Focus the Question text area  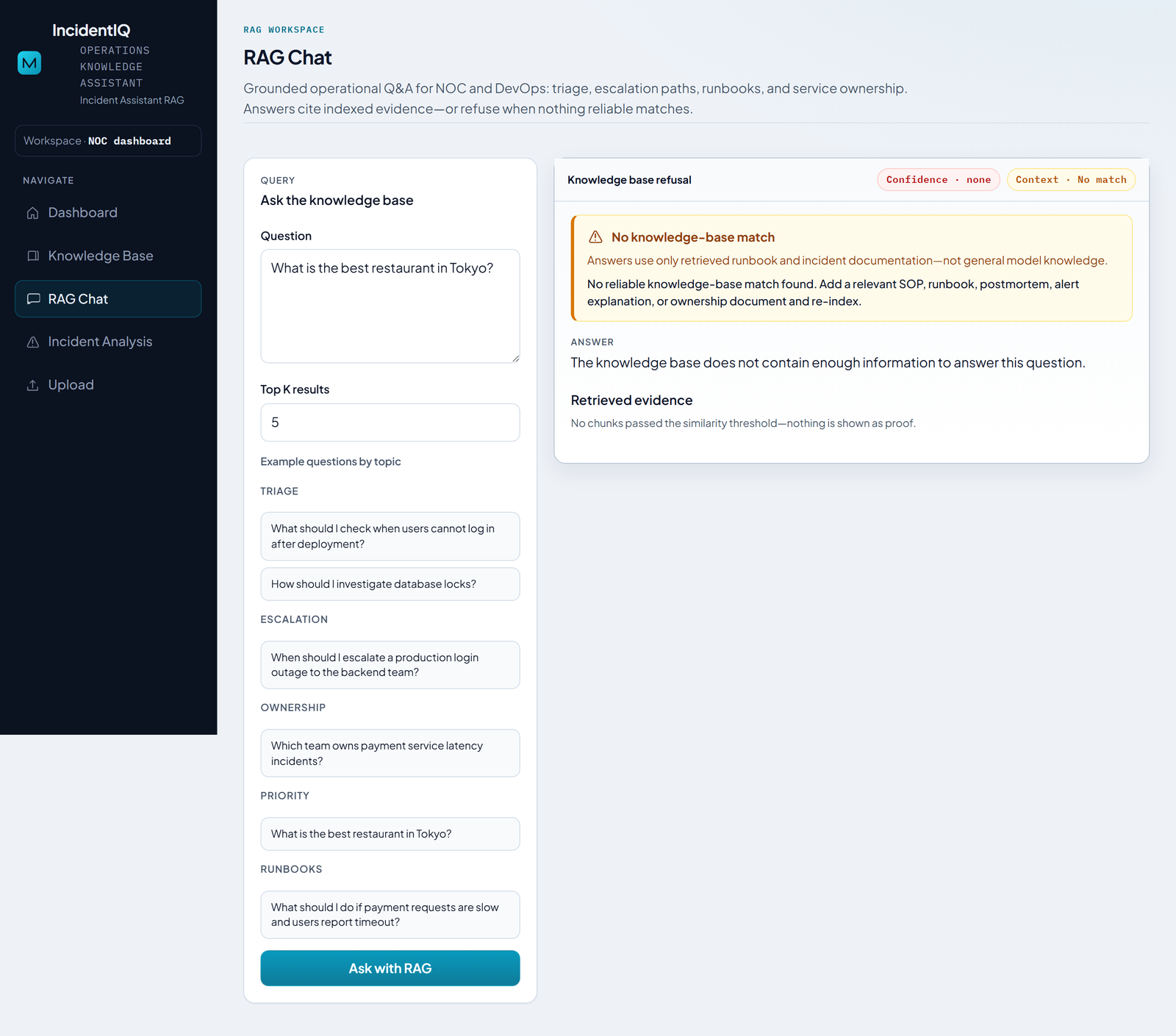click(390, 306)
